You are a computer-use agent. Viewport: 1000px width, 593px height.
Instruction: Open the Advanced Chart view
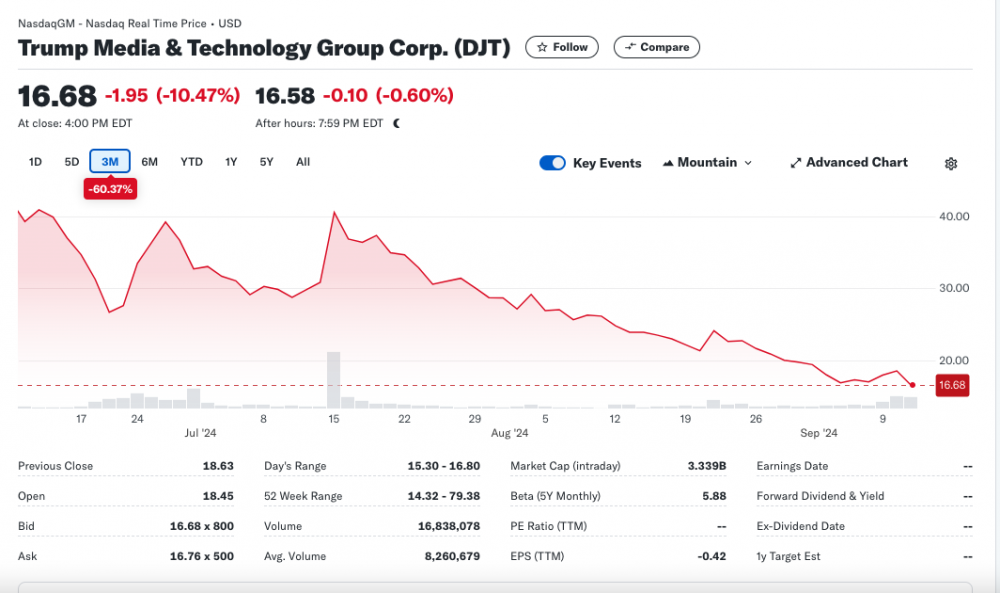pos(848,163)
